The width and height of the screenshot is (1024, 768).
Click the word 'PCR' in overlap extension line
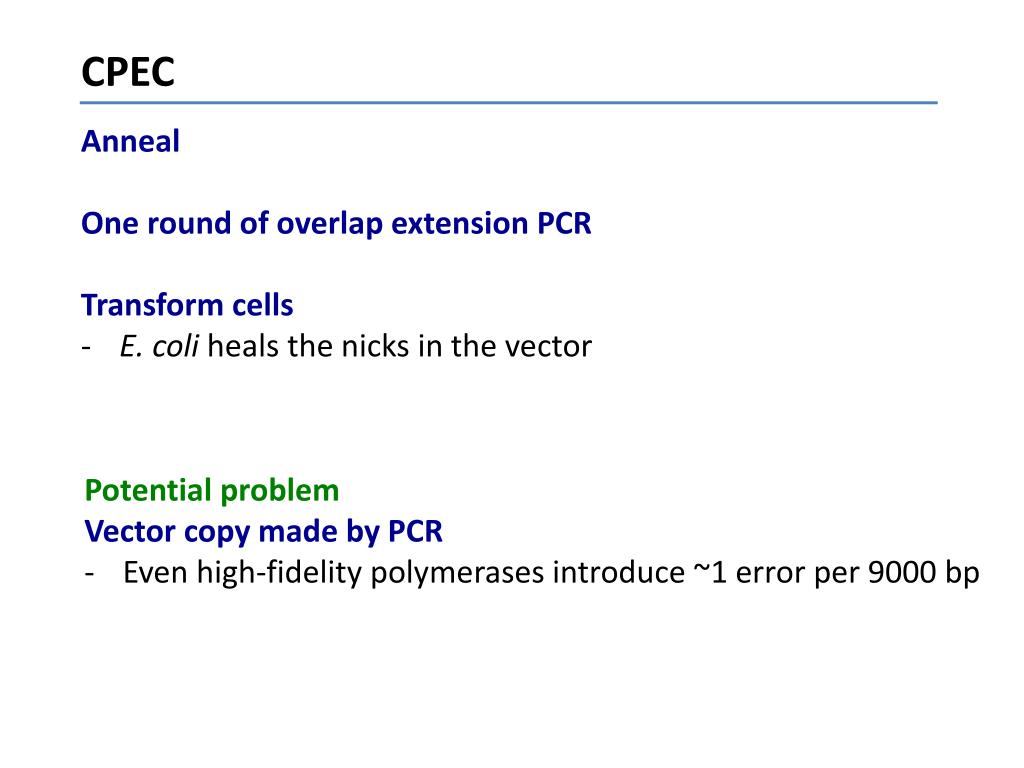(564, 223)
